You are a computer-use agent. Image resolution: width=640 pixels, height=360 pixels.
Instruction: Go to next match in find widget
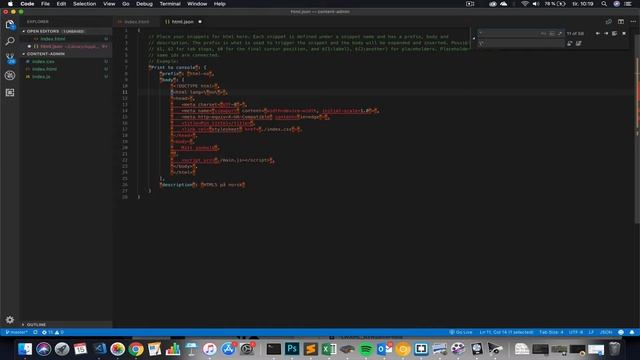[606, 33]
